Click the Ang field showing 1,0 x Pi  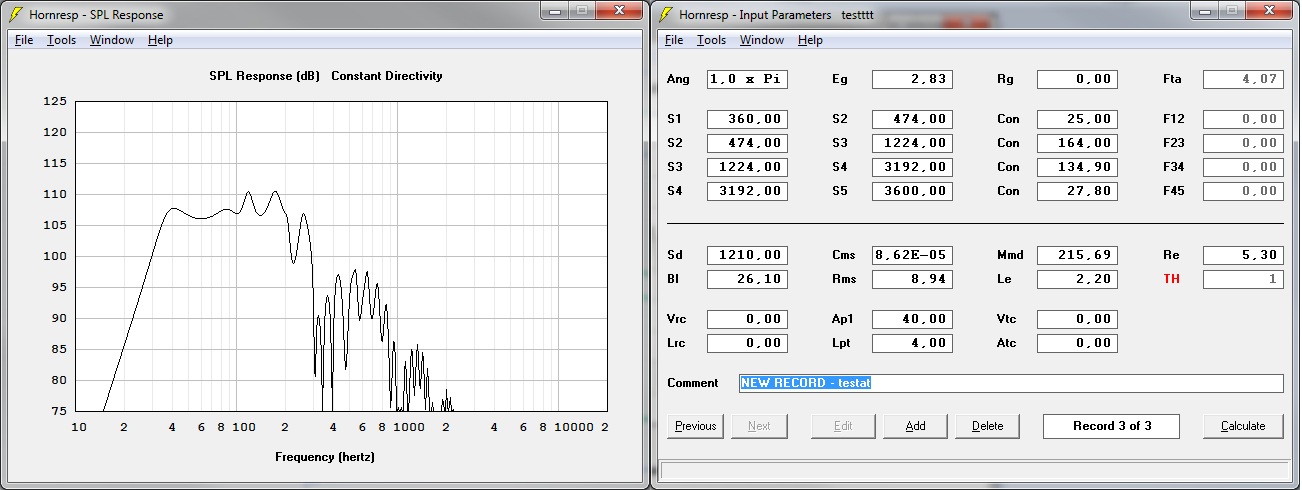(x=747, y=79)
